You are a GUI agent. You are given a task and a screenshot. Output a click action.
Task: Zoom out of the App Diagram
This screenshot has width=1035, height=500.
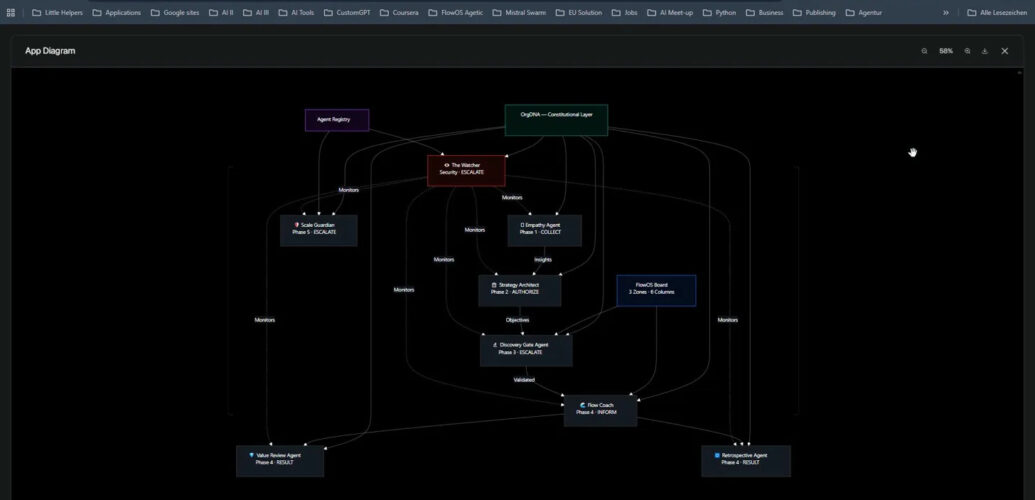pyautogui.click(x=924, y=51)
